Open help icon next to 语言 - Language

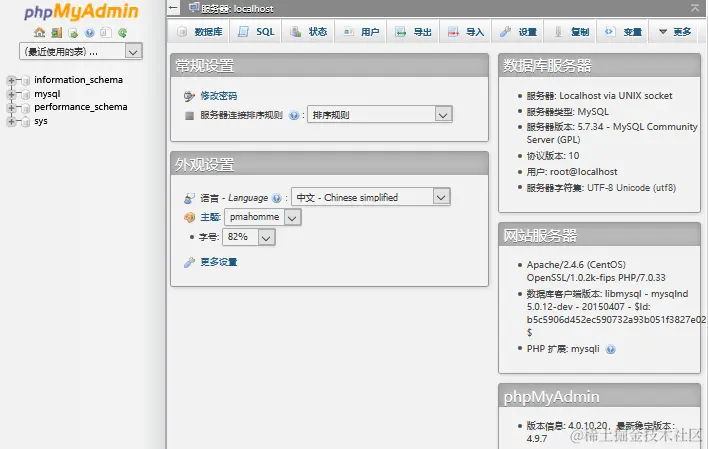pyautogui.click(x=277, y=198)
